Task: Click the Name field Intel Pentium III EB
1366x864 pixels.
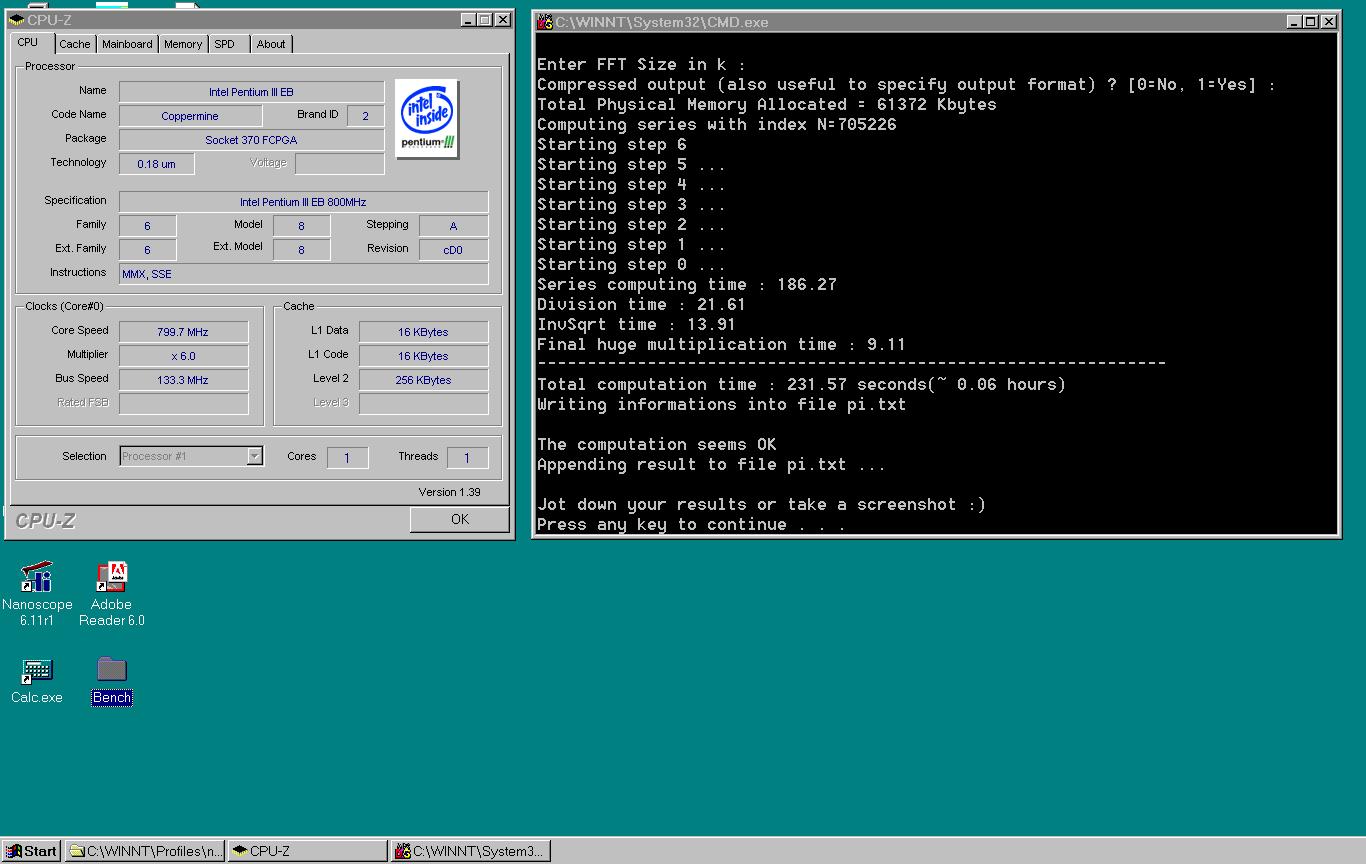Action: point(251,92)
